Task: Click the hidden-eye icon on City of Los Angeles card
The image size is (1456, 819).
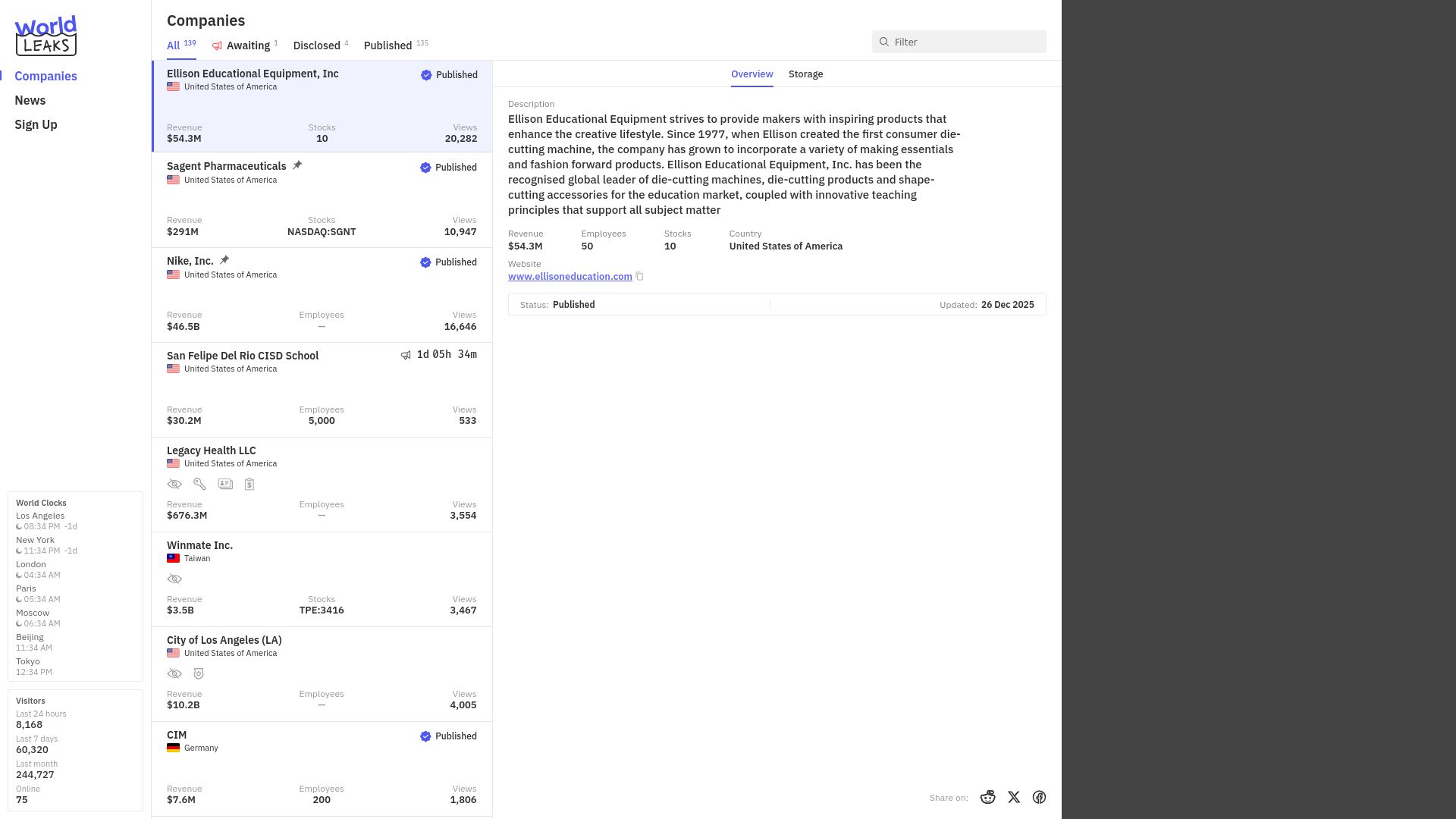Action: click(x=174, y=673)
